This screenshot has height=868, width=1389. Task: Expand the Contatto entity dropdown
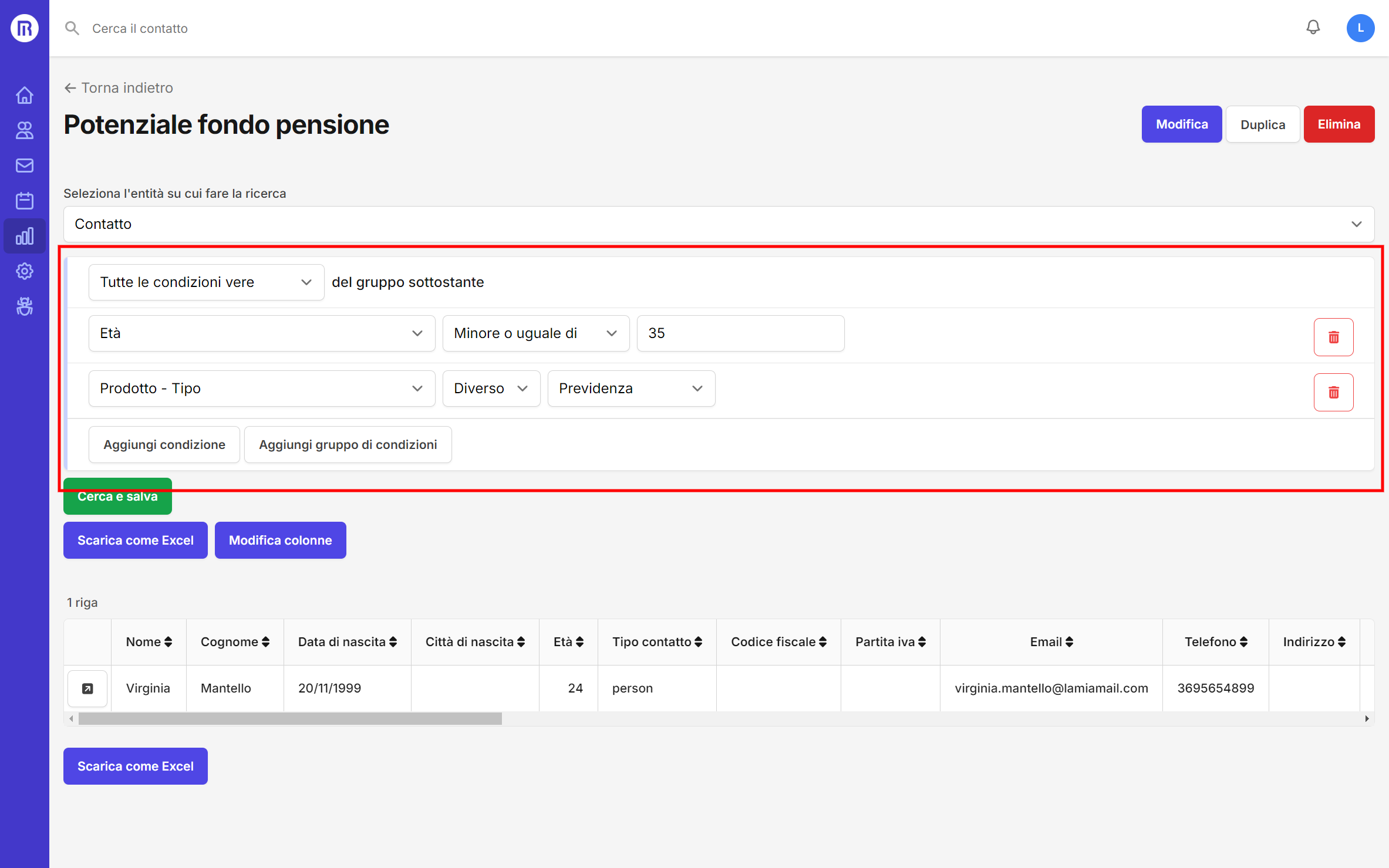(x=719, y=224)
